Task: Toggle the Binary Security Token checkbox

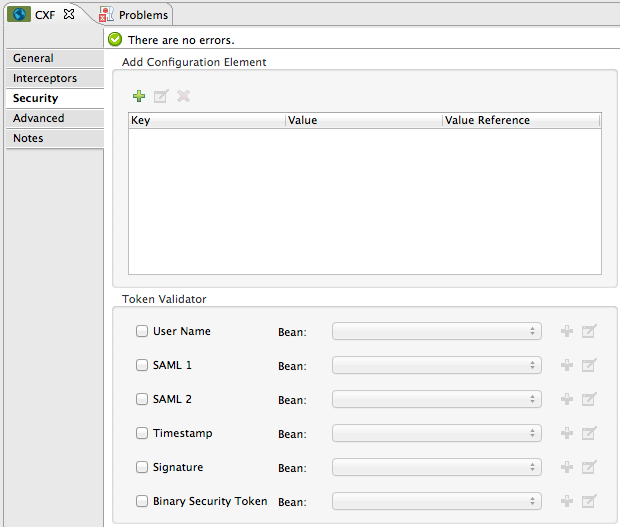Action: [142, 502]
